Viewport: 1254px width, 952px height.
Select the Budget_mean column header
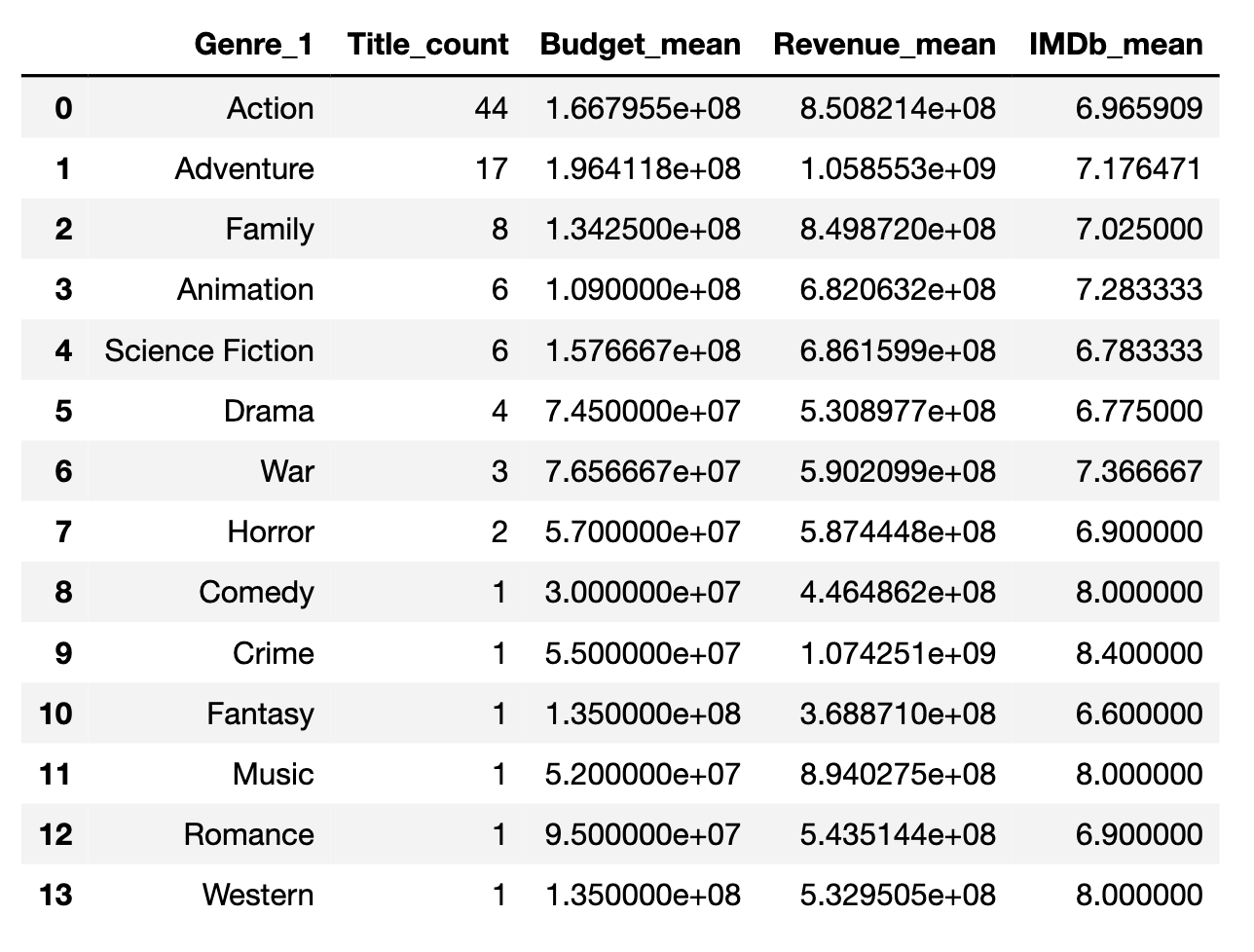coord(640,45)
